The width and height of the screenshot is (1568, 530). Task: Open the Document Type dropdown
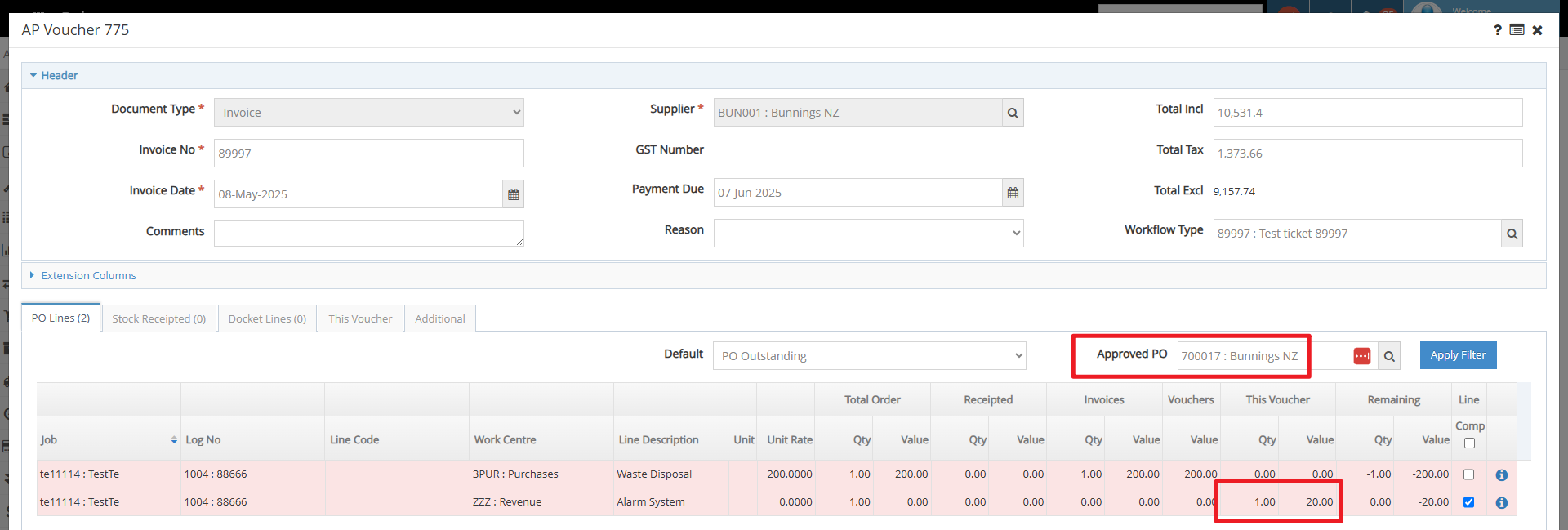click(x=369, y=113)
